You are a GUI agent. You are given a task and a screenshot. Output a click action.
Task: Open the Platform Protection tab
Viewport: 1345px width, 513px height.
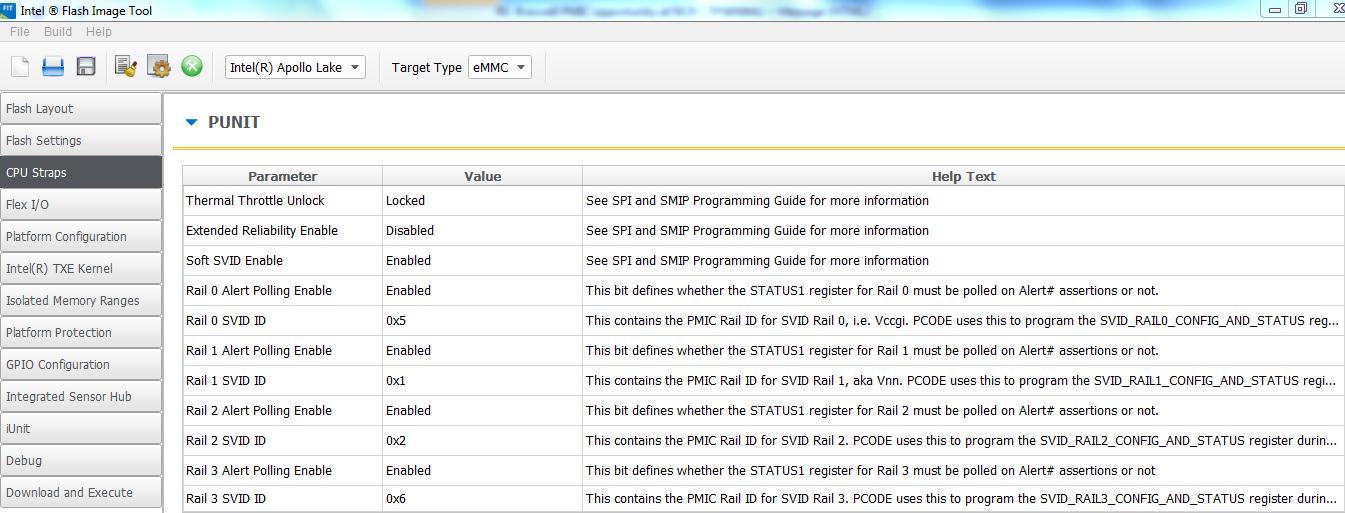pyautogui.click(x=81, y=333)
